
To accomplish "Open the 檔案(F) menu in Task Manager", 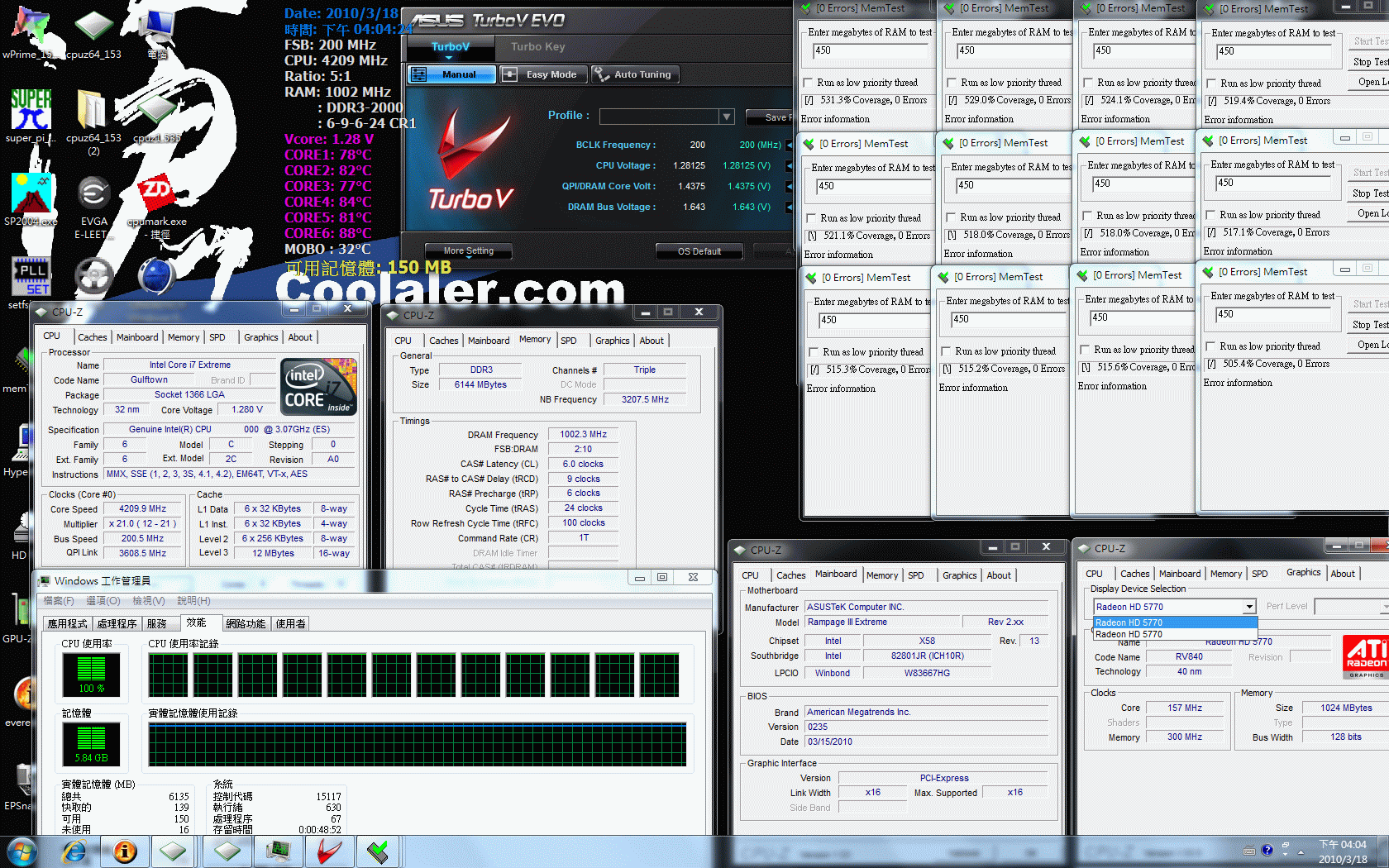I will tap(58, 601).
